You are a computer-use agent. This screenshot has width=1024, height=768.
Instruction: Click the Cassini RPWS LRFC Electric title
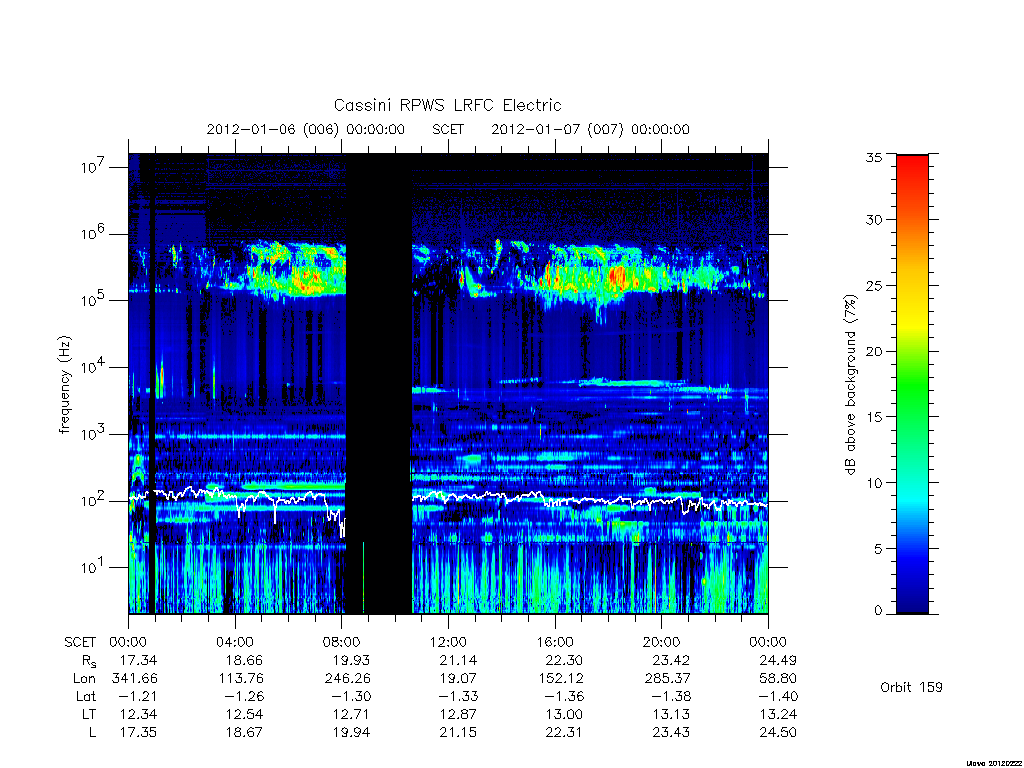(x=447, y=105)
